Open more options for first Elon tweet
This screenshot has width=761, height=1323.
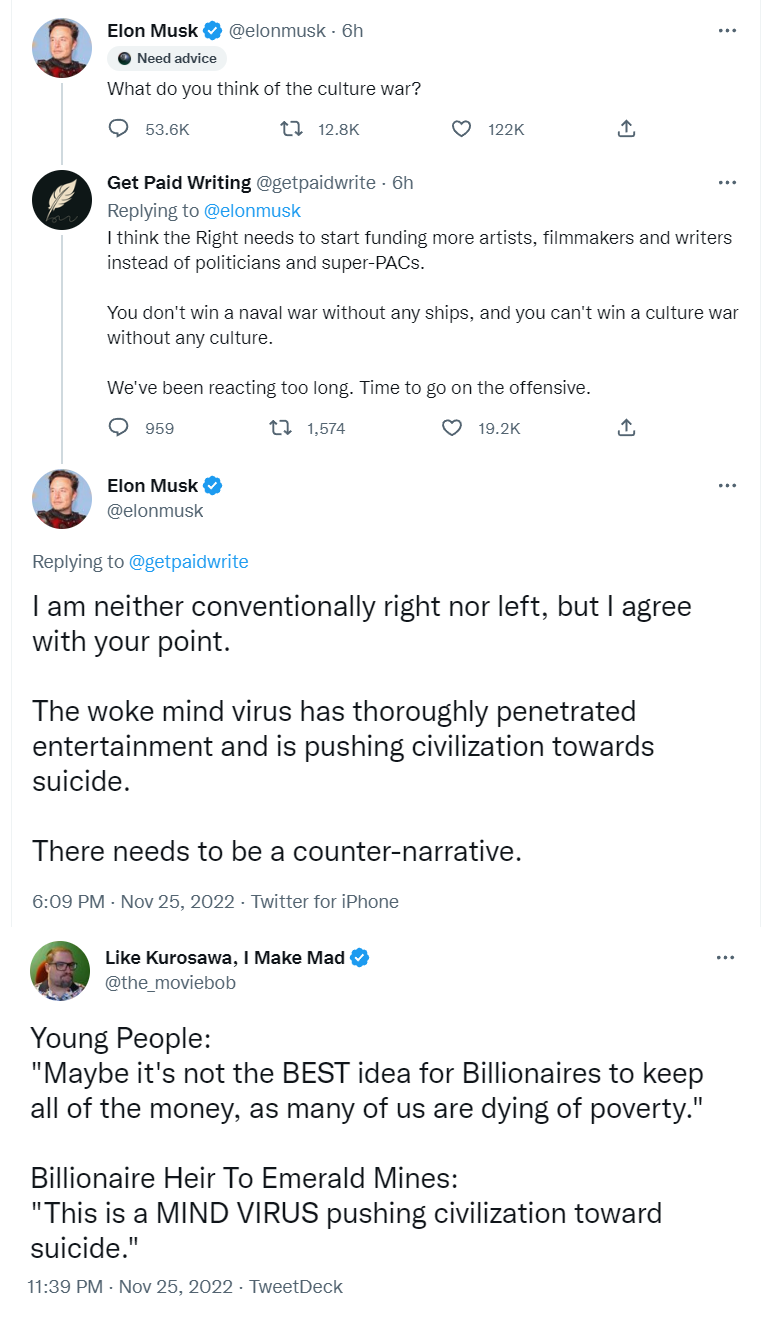point(727,31)
